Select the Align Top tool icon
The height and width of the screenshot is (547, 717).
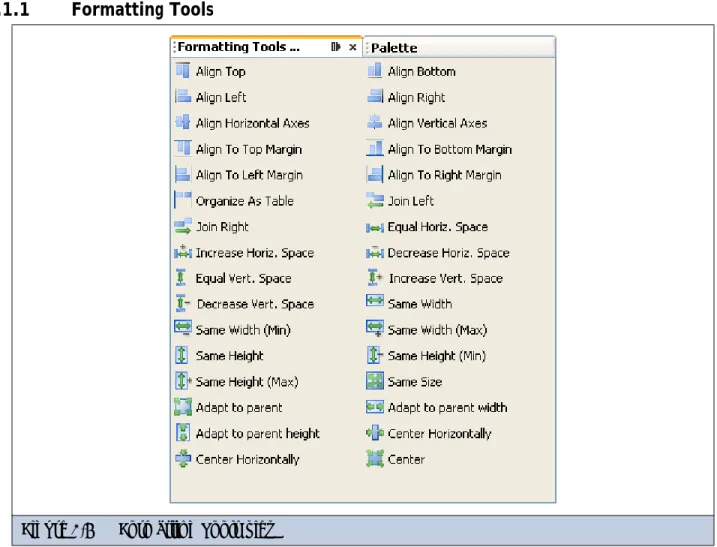pyautogui.click(x=183, y=71)
